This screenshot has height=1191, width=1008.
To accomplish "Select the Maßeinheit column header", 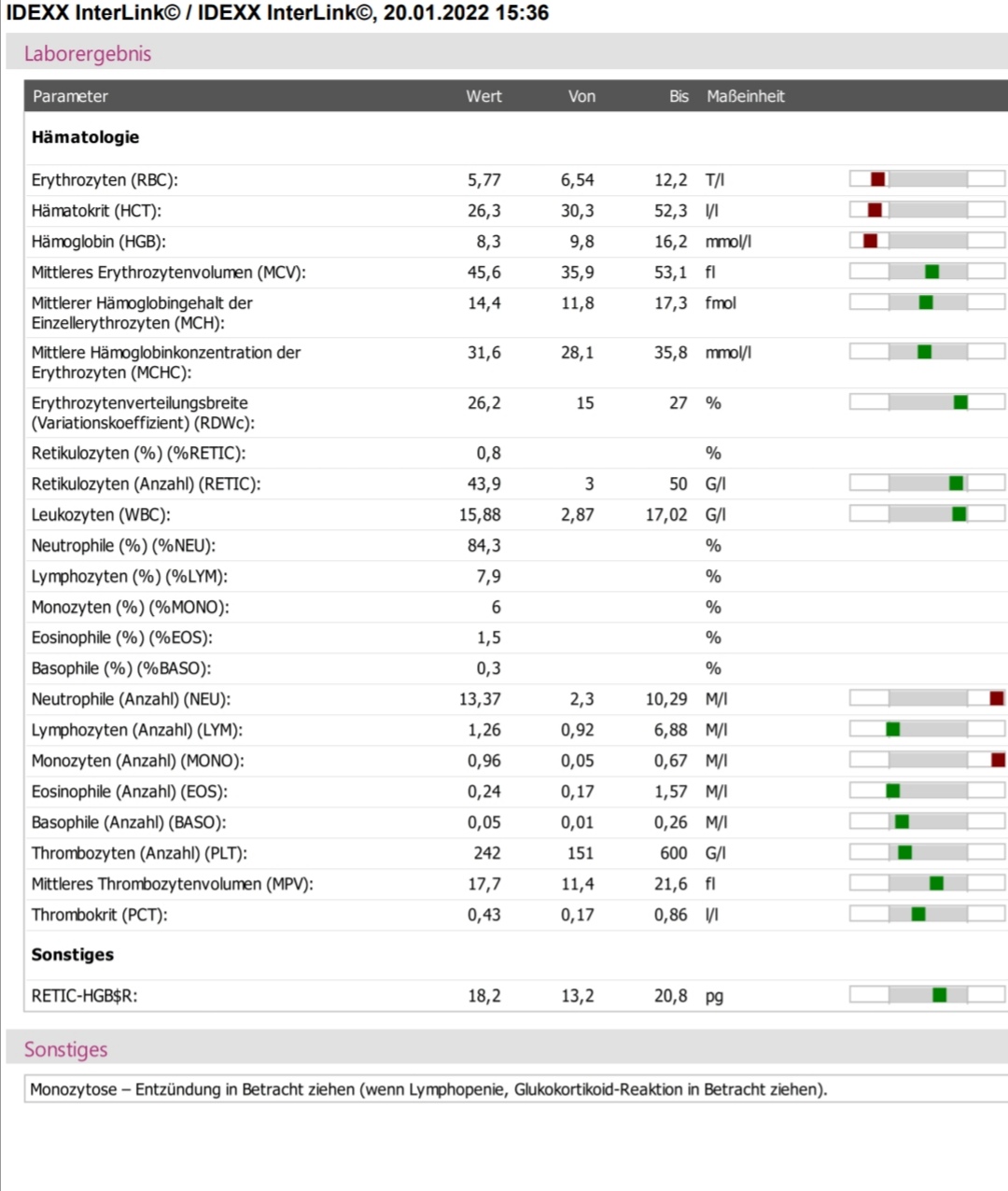I will pos(746,96).
